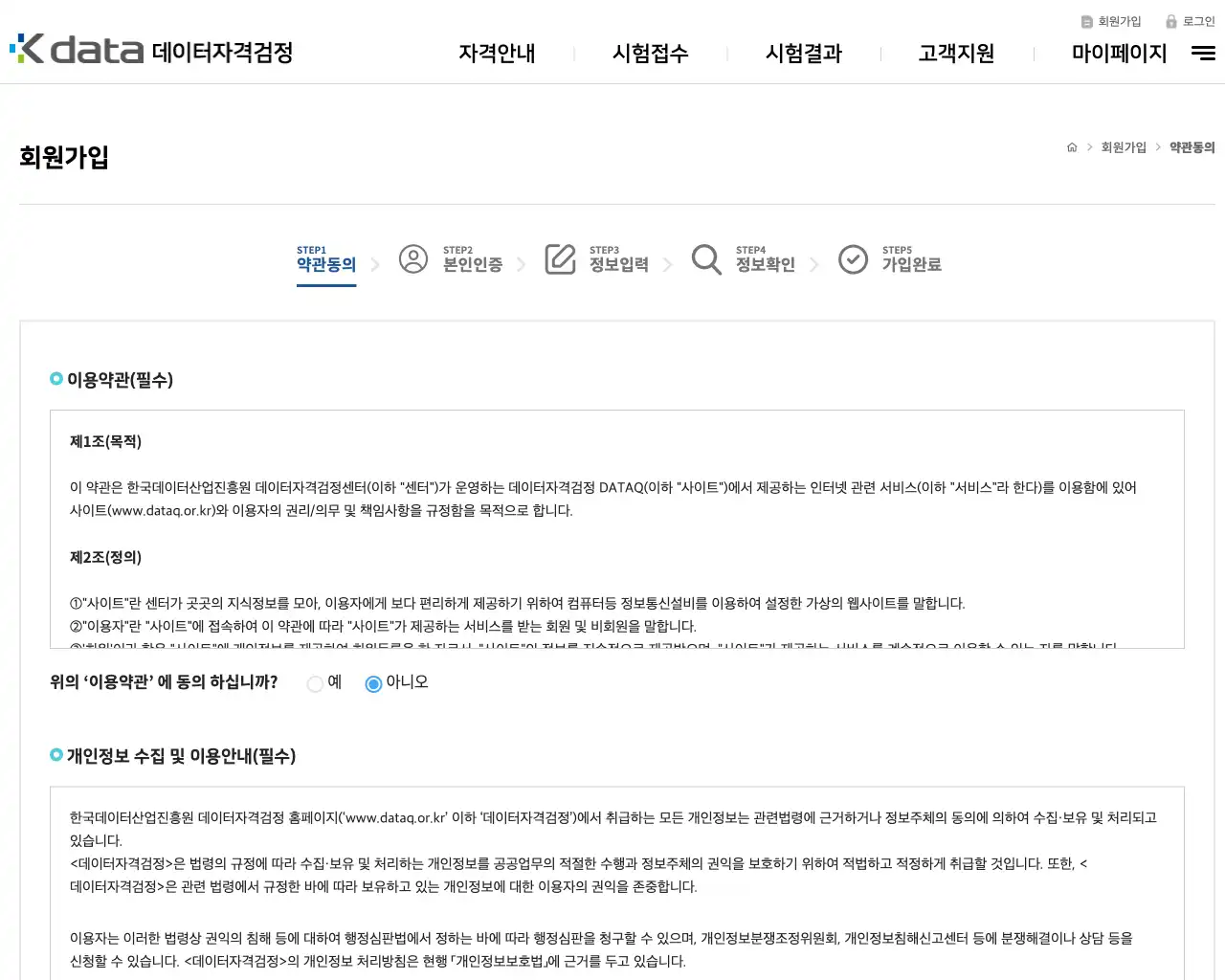Click the 로그인 padlock icon

[x=1169, y=21]
